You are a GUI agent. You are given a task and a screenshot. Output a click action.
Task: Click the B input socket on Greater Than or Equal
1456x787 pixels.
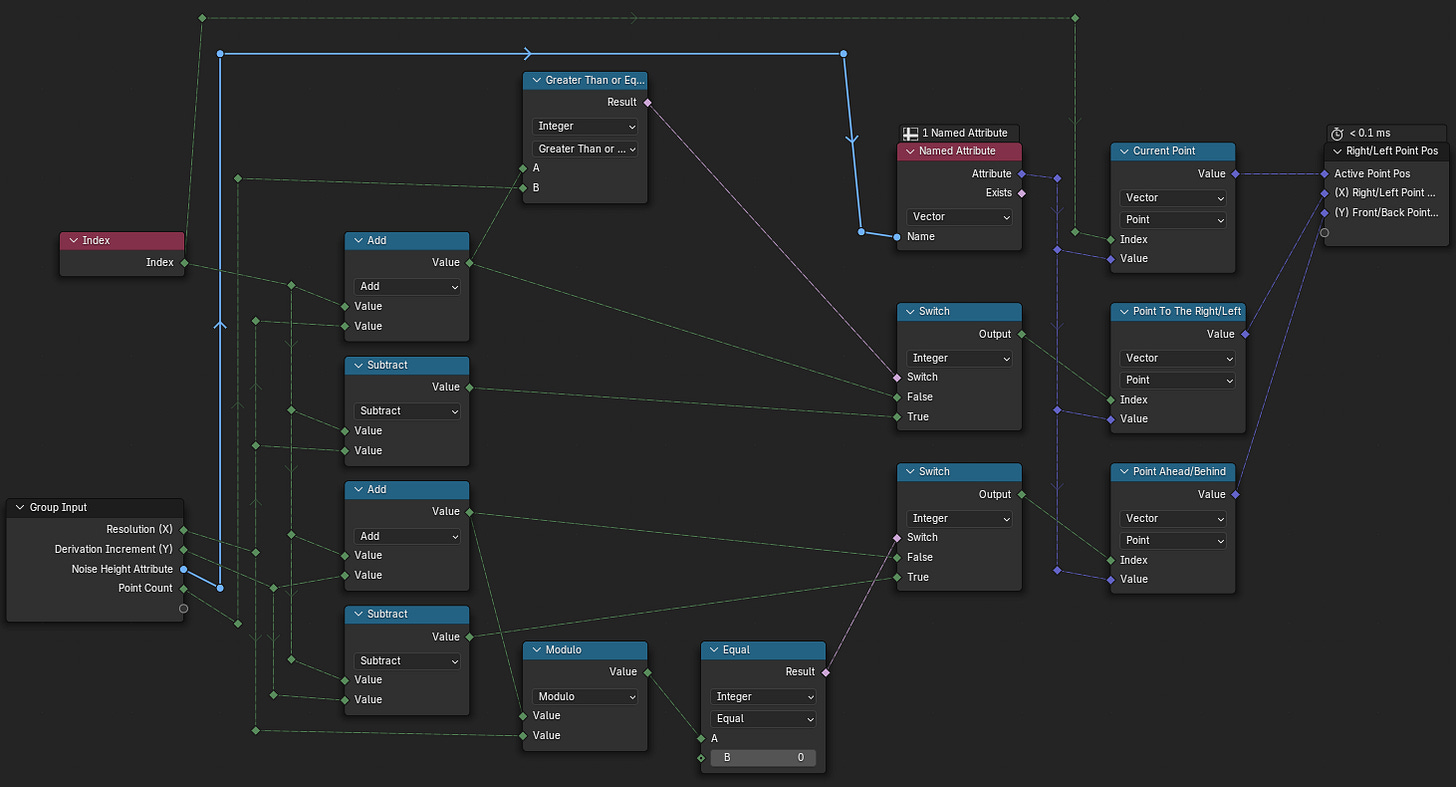pos(522,187)
